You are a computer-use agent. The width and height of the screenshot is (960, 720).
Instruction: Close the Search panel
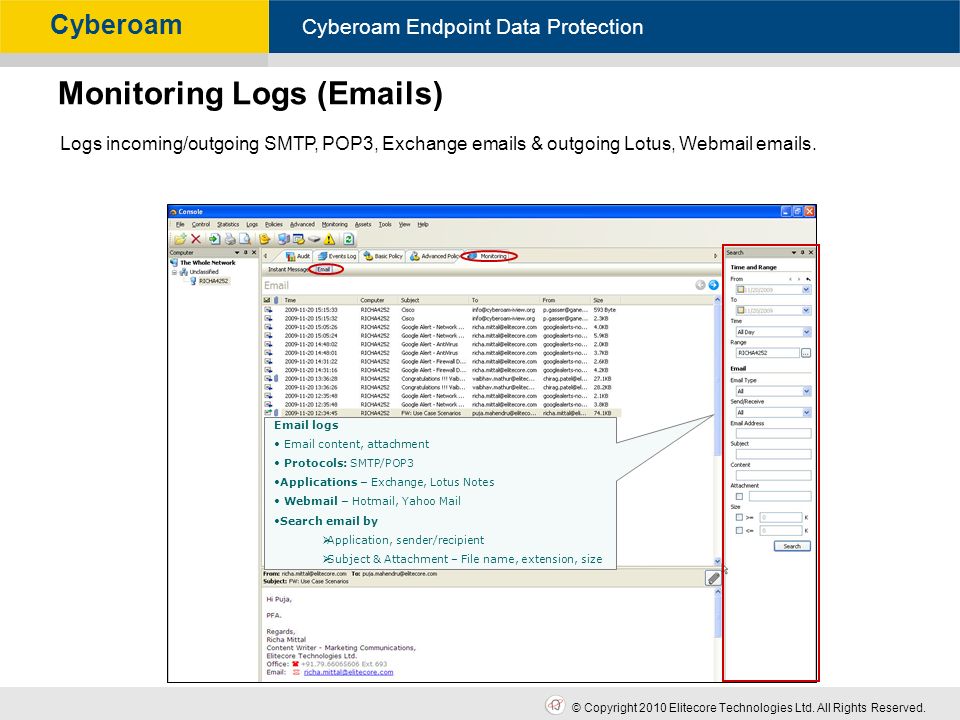811,252
